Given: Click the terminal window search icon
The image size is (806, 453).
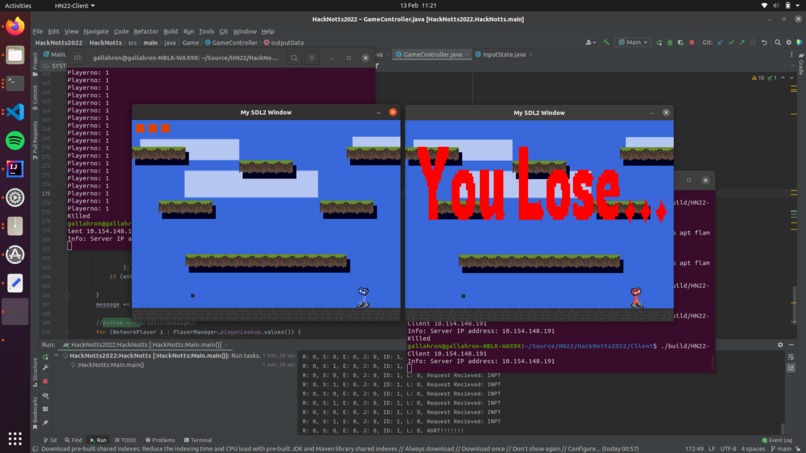Looking at the screenshot, I should pos(294,58).
